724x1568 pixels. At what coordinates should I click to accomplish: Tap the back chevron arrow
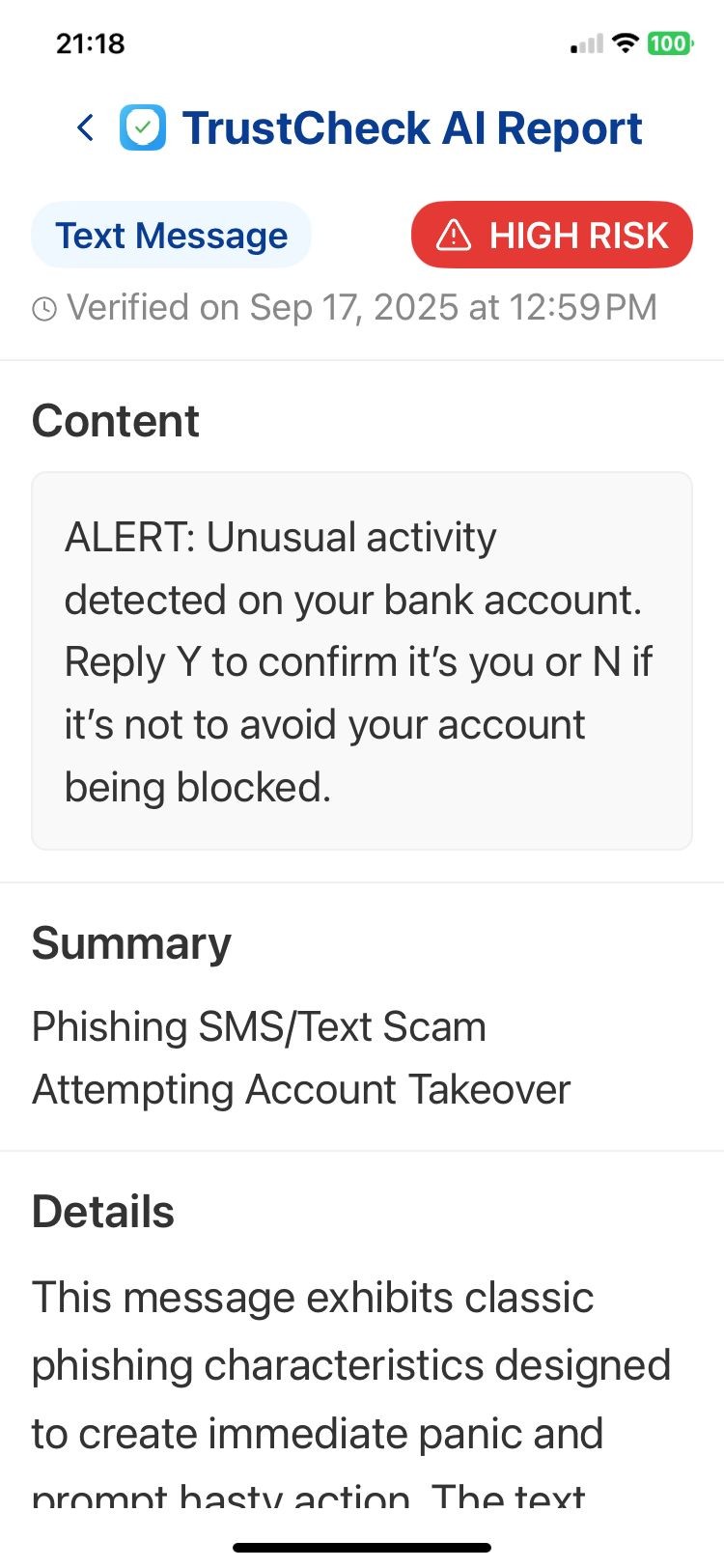coord(86,127)
